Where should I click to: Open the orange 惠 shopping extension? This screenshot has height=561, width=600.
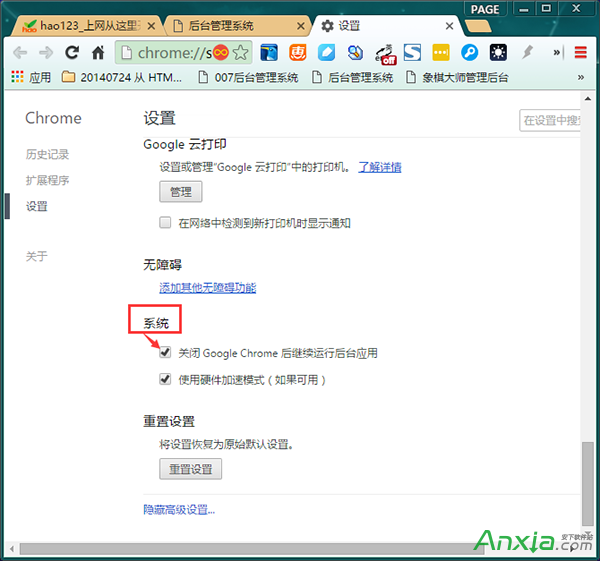pos(298,52)
